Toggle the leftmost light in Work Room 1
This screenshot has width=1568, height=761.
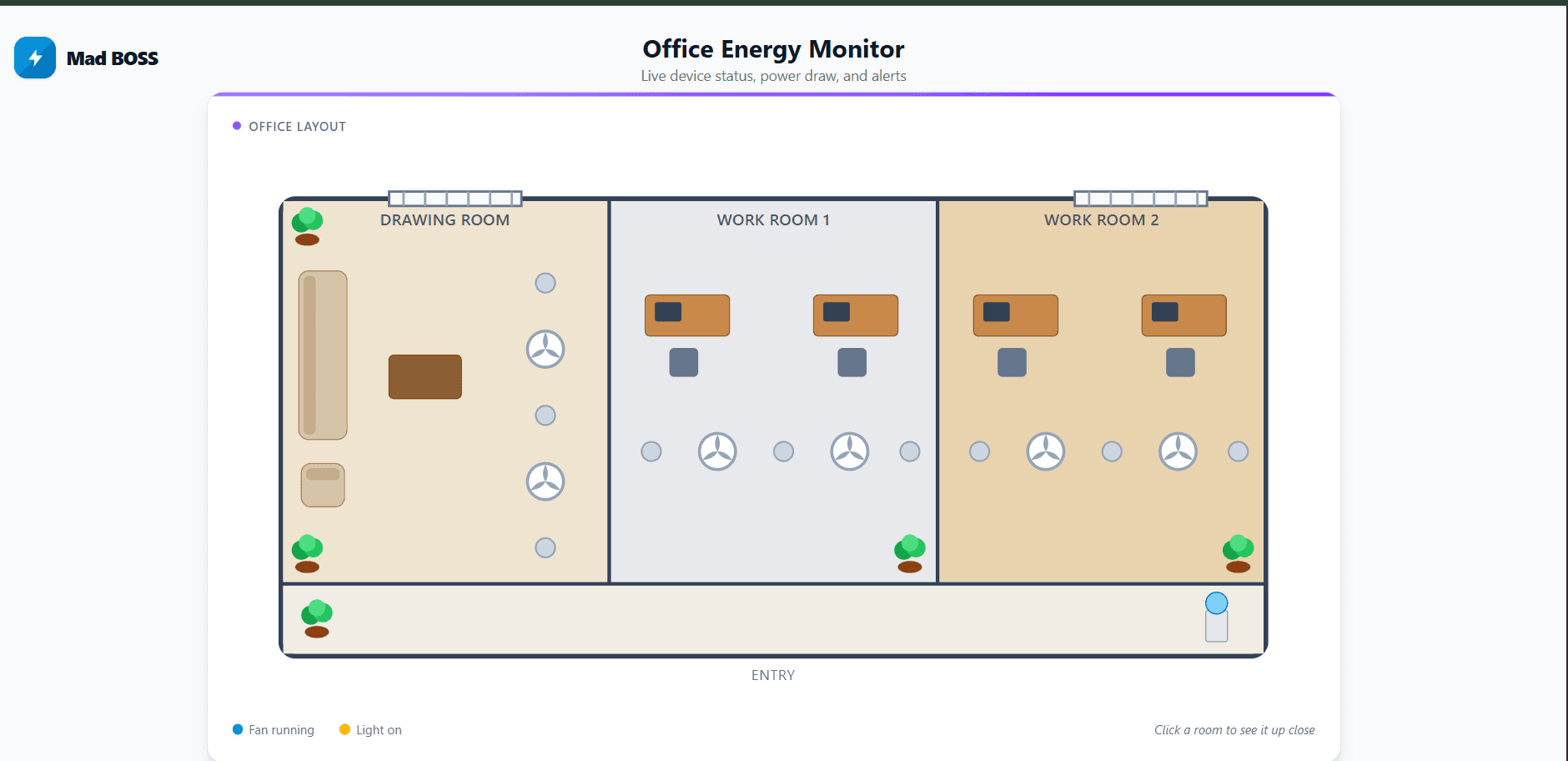click(x=651, y=451)
